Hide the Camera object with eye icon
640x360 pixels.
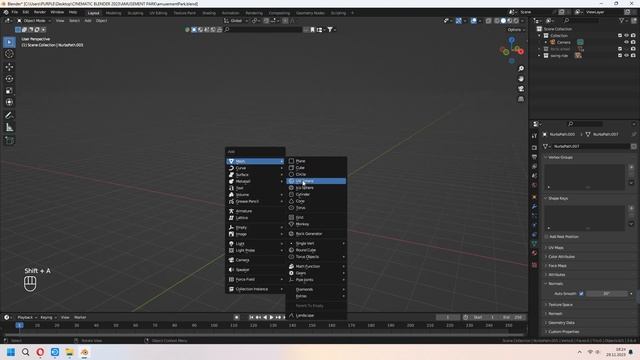coord(627,42)
